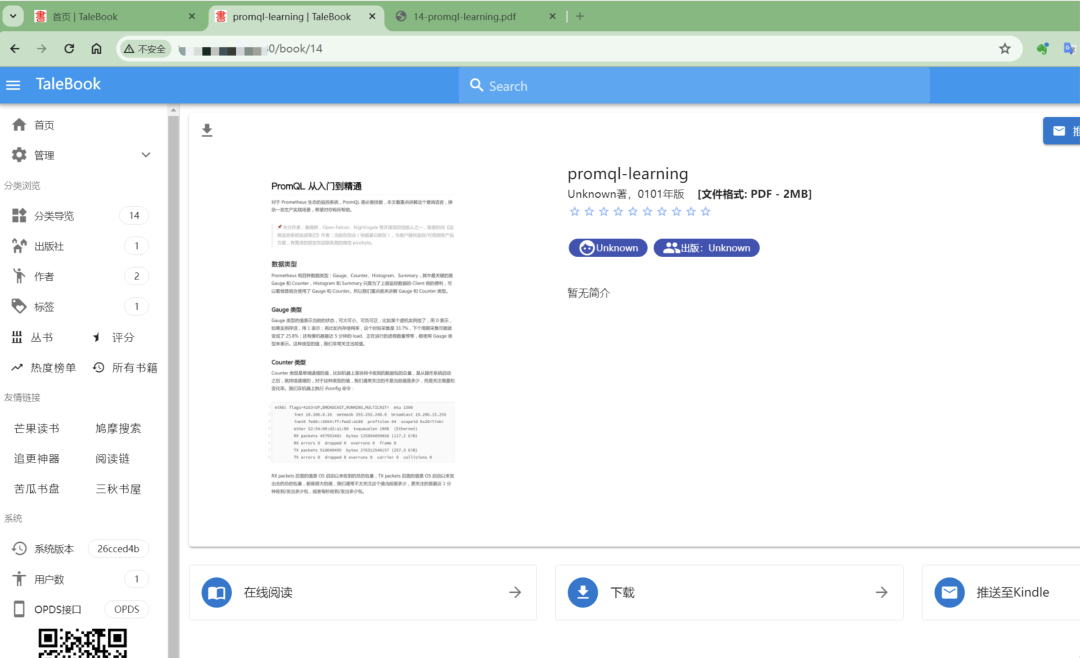Rate the book one star
This screenshot has width=1080, height=658.
click(574, 212)
